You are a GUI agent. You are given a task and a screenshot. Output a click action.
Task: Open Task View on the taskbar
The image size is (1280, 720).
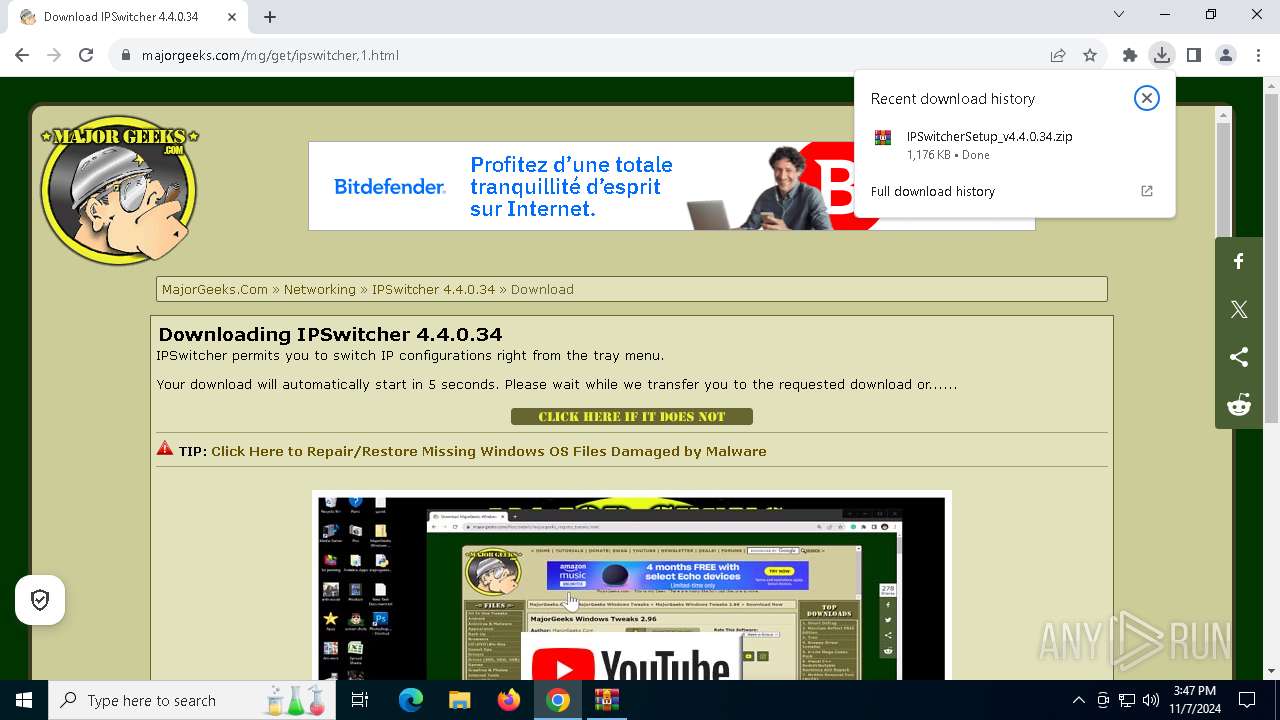point(360,700)
